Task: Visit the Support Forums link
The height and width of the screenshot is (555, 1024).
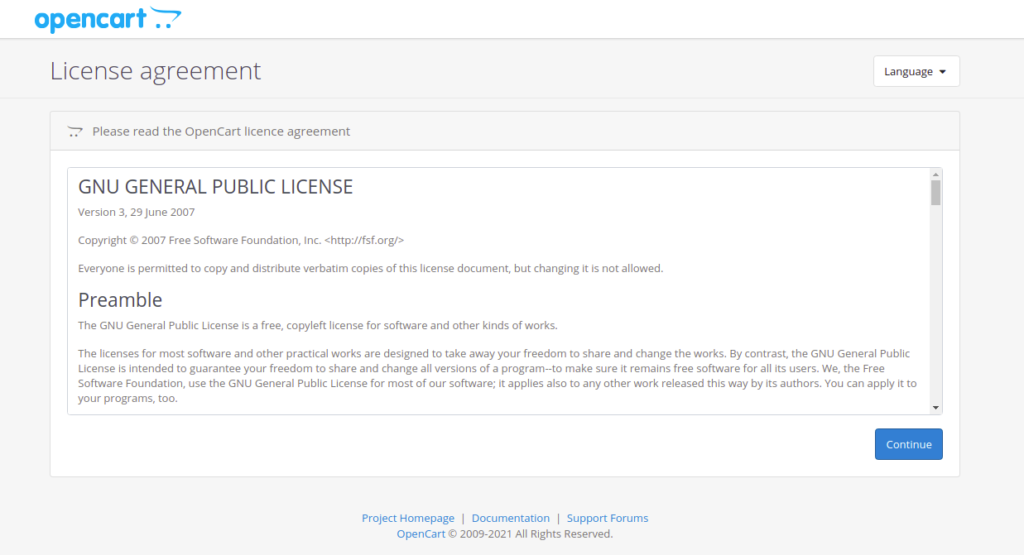Action: coord(607,518)
